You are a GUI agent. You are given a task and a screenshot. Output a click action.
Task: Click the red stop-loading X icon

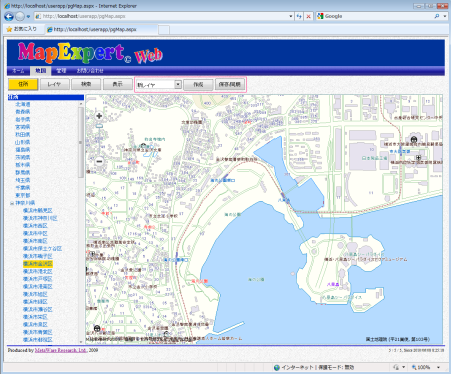(309, 16)
